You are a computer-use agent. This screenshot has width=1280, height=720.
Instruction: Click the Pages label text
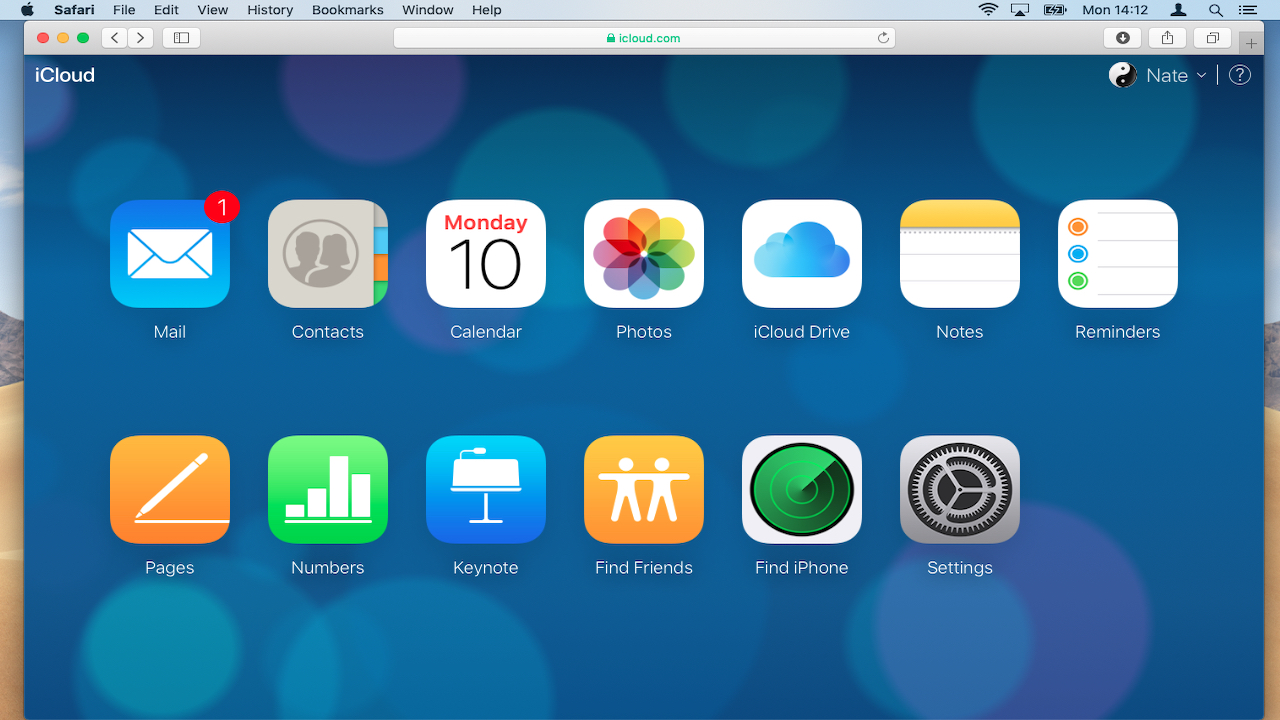click(170, 568)
